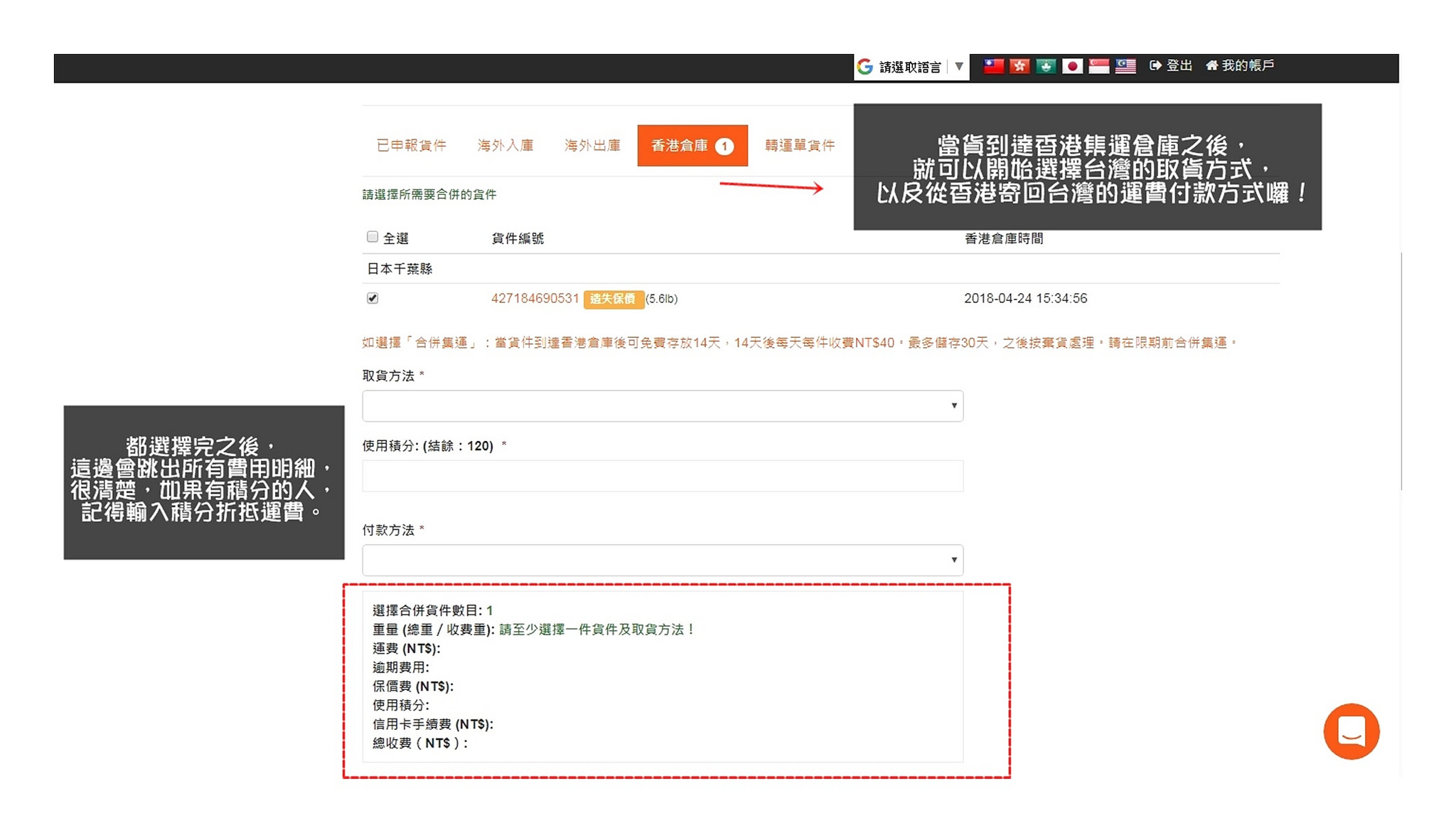Click the Hong Kong flag icon
The height and width of the screenshot is (833, 1456).
1019,66
